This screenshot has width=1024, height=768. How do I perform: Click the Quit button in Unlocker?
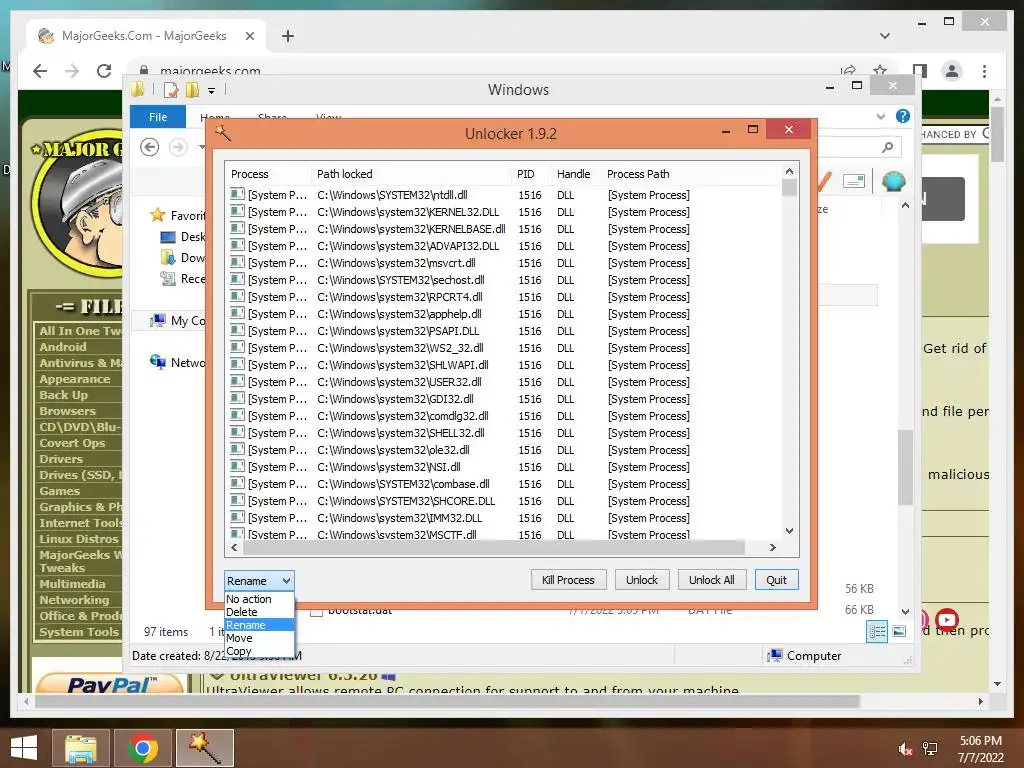(776, 580)
